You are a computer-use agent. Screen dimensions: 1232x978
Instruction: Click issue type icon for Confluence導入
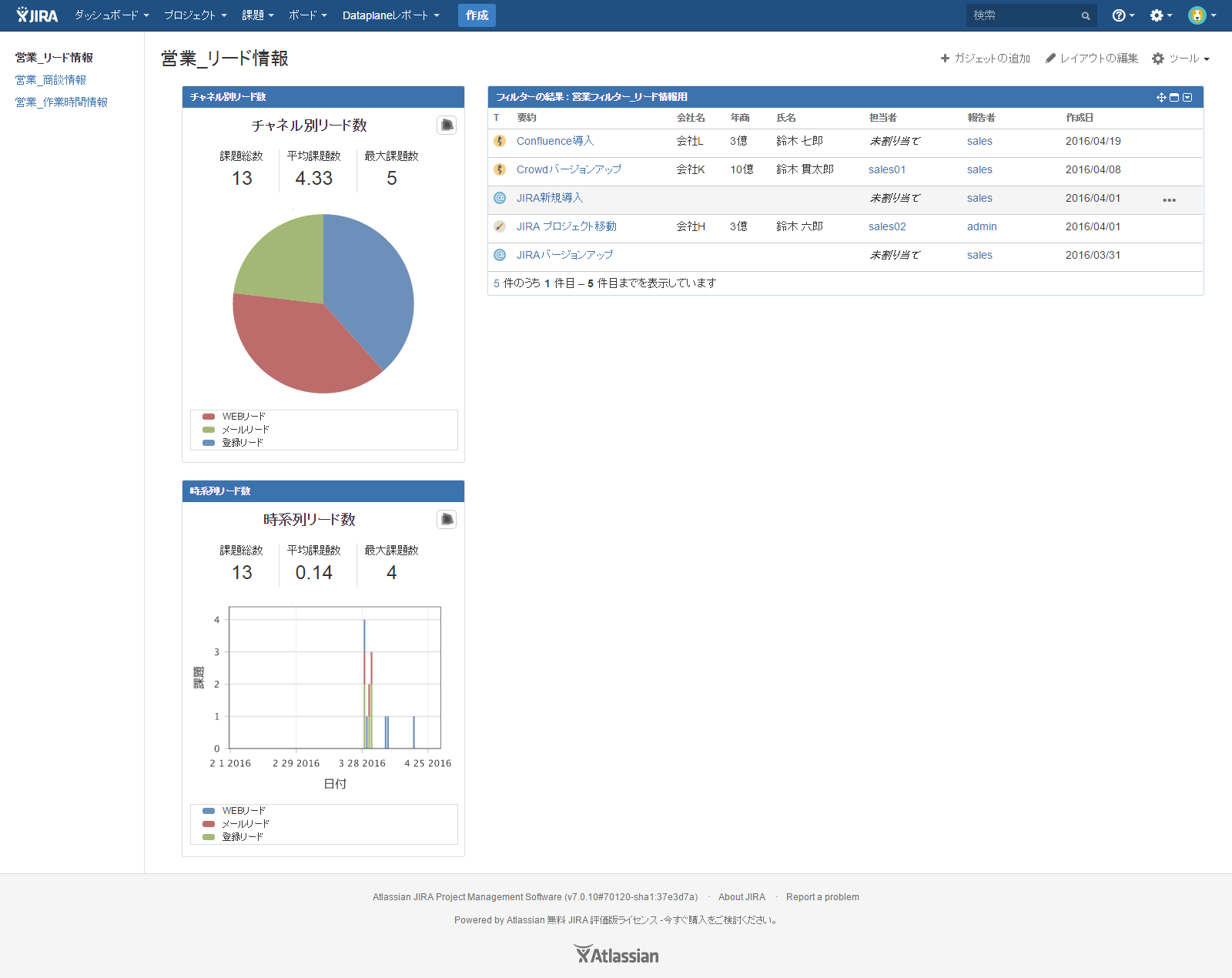pyautogui.click(x=500, y=141)
